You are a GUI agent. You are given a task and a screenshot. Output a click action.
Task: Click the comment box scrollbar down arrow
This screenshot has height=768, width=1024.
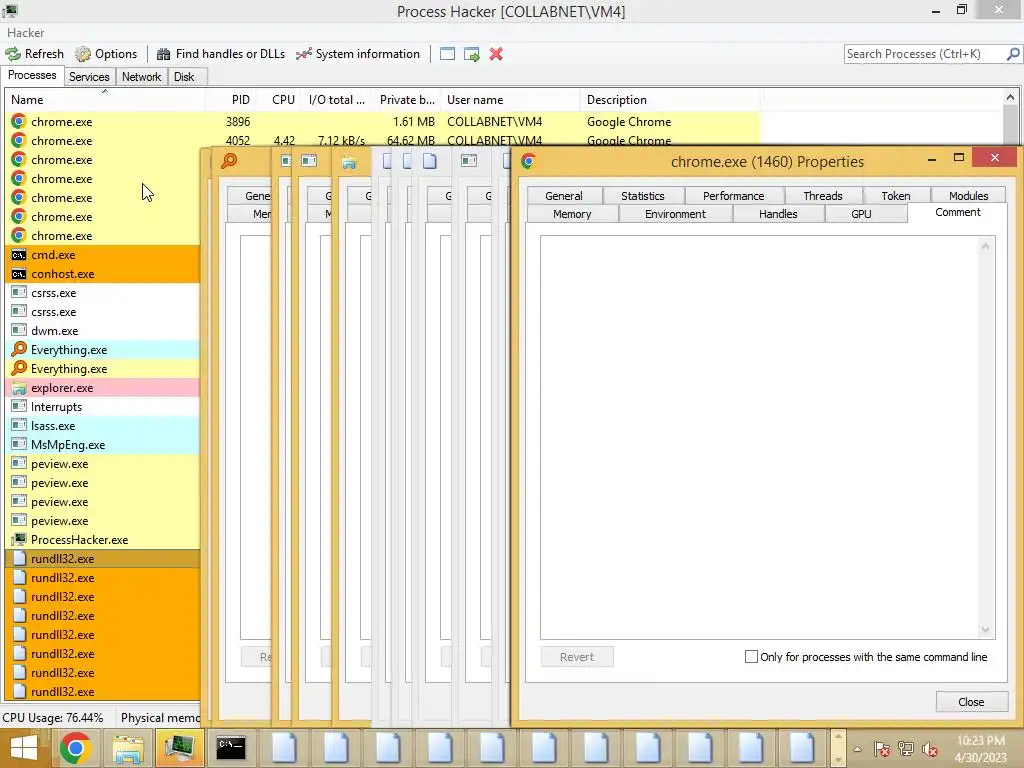[x=985, y=630]
